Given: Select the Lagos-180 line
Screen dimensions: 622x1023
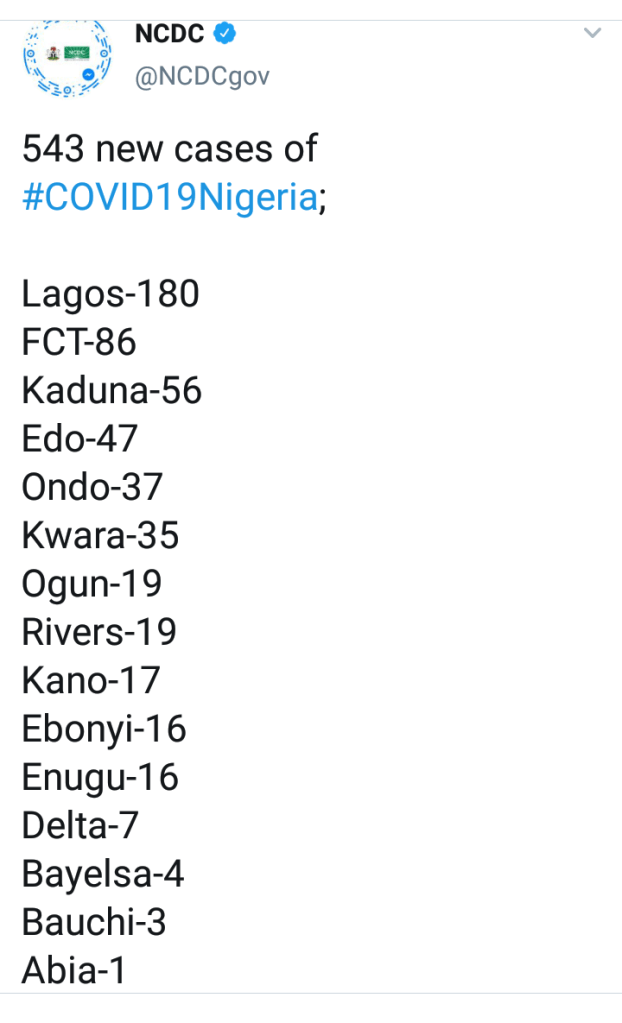Looking at the screenshot, I should pos(111,294).
